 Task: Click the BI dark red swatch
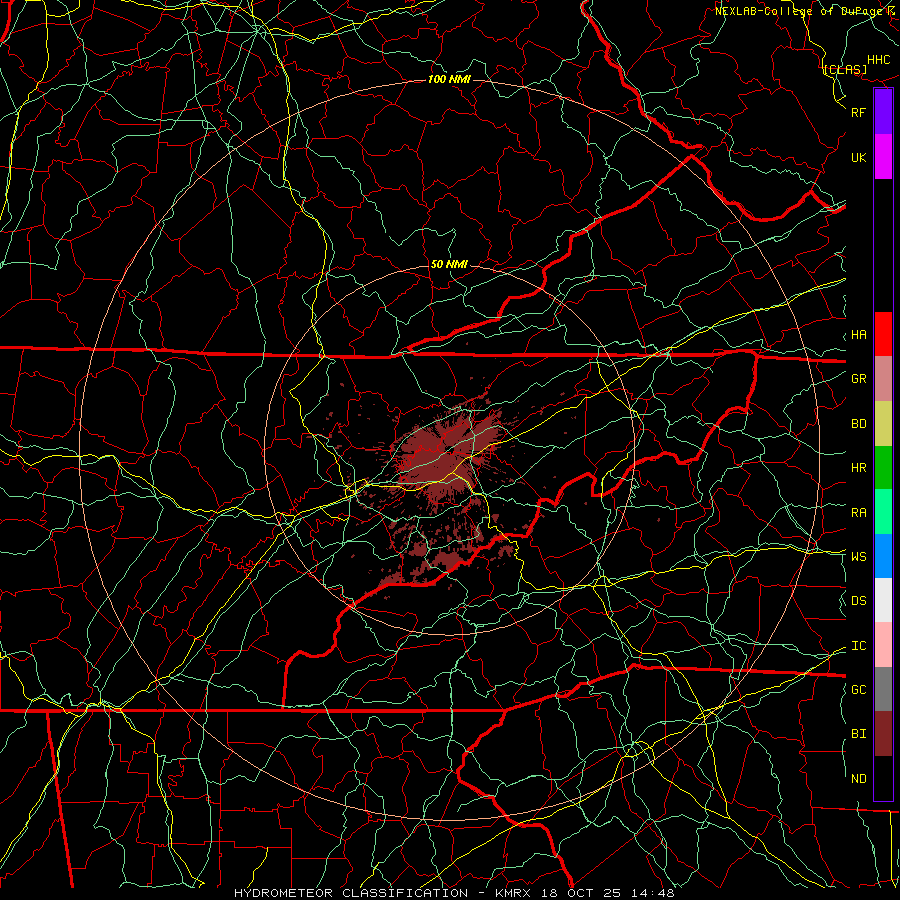[x=883, y=734]
